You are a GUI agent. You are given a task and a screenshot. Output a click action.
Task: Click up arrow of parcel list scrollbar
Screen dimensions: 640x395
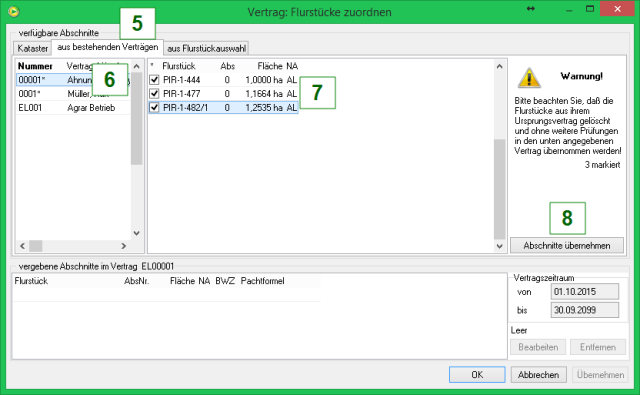[500, 66]
